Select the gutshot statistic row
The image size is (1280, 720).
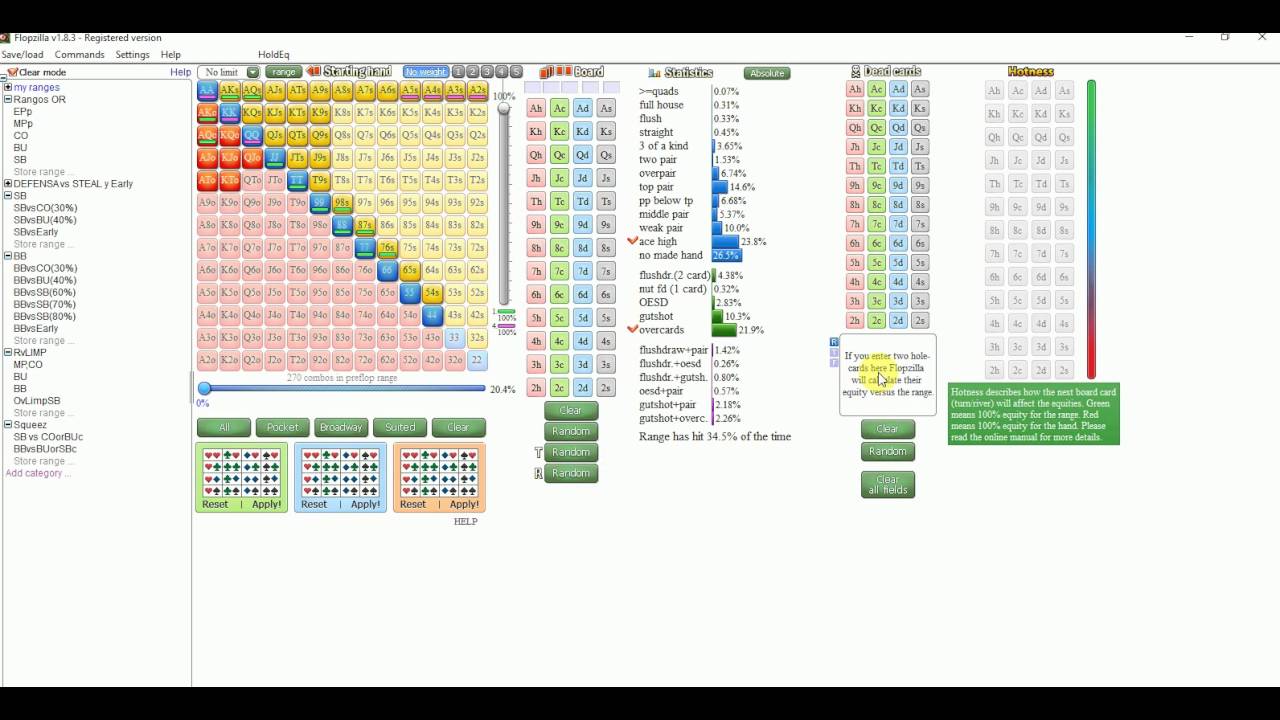click(695, 316)
